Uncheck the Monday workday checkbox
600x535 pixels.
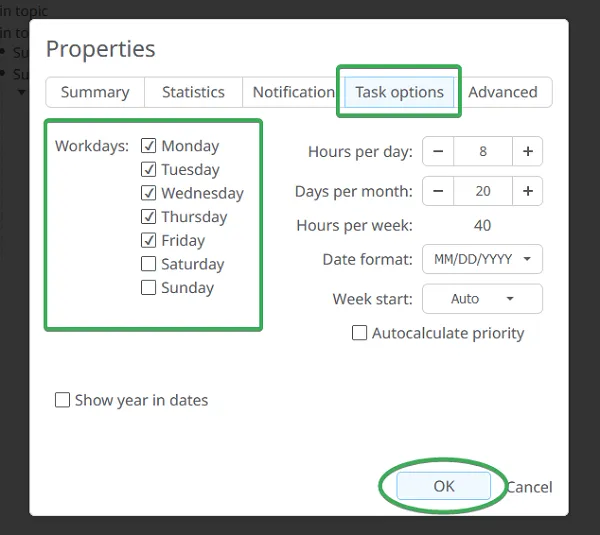click(x=149, y=146)
